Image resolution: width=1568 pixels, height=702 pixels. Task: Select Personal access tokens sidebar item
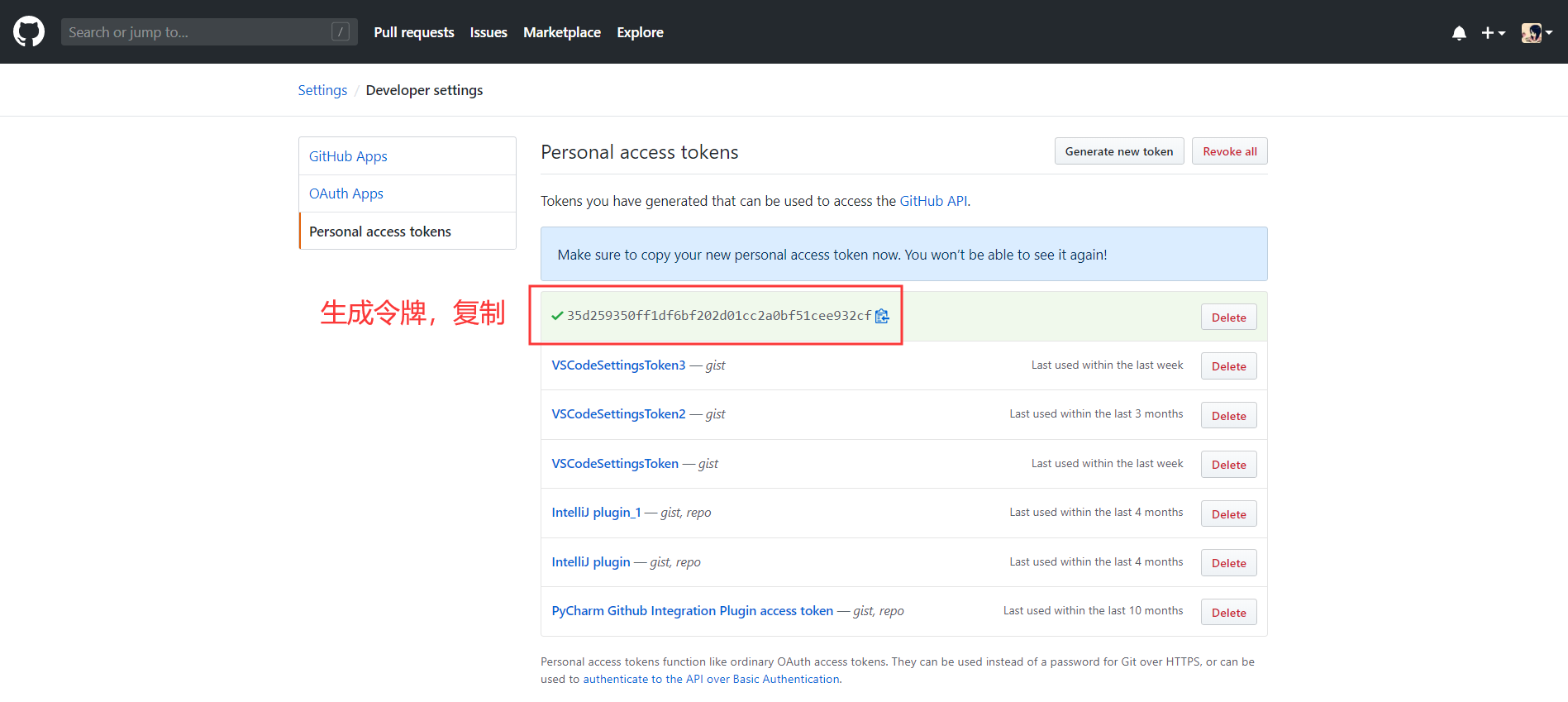(x=407, y=232)
